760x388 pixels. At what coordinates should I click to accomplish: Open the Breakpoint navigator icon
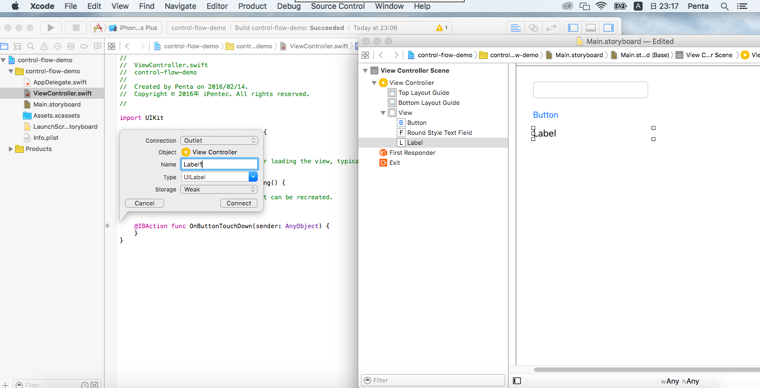coord(84,47)
